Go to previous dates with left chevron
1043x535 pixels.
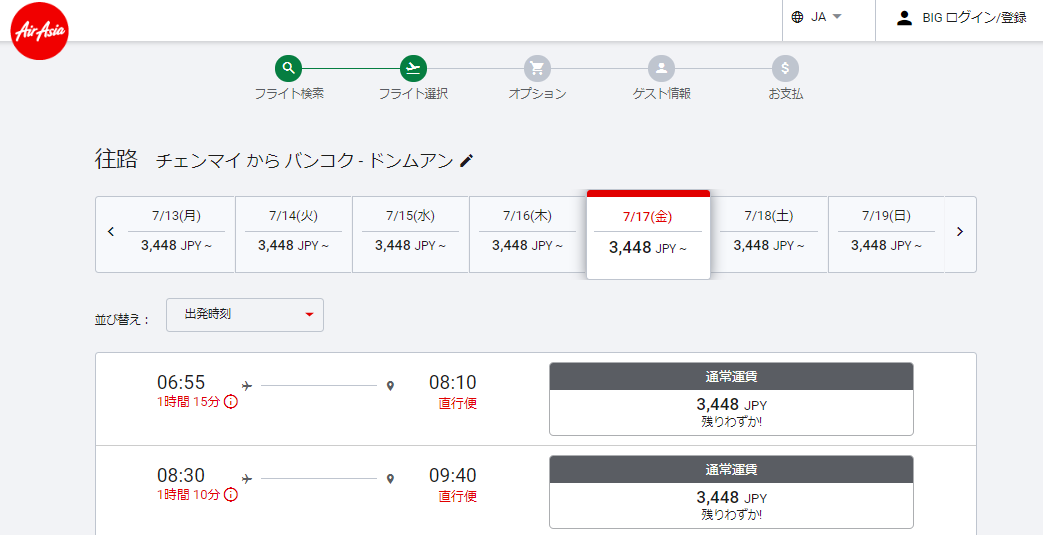point(111,232)
